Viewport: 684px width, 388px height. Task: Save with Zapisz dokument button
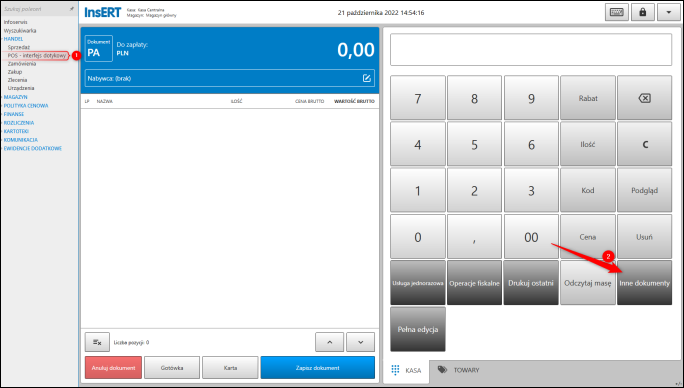[x=318, y=367]
